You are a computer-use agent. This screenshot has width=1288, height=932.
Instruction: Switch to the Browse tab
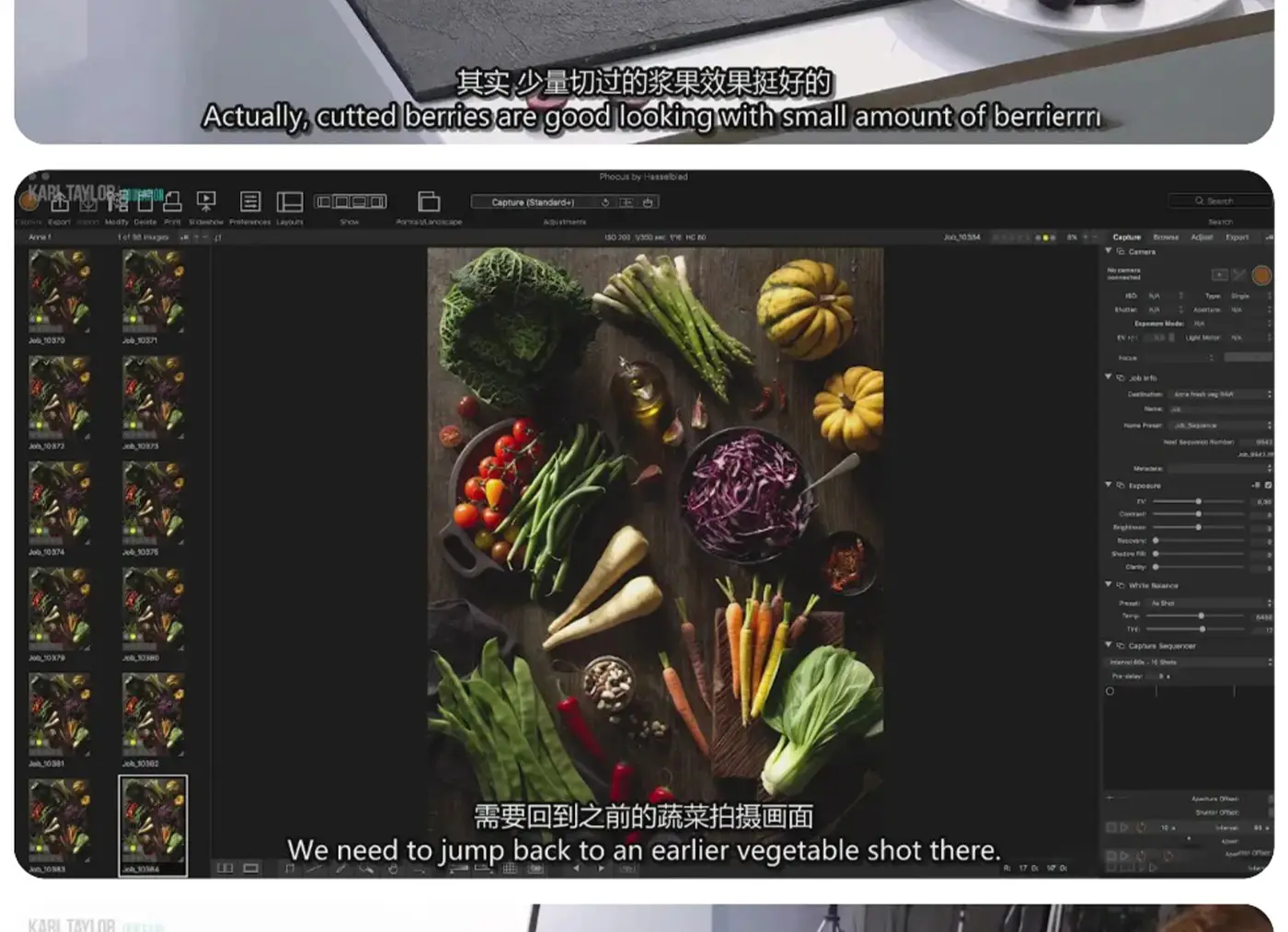[1166, 237]
